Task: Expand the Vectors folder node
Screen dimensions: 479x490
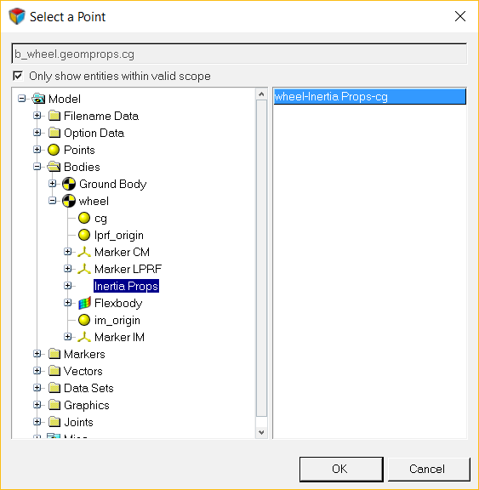Action: pos(37,371)
